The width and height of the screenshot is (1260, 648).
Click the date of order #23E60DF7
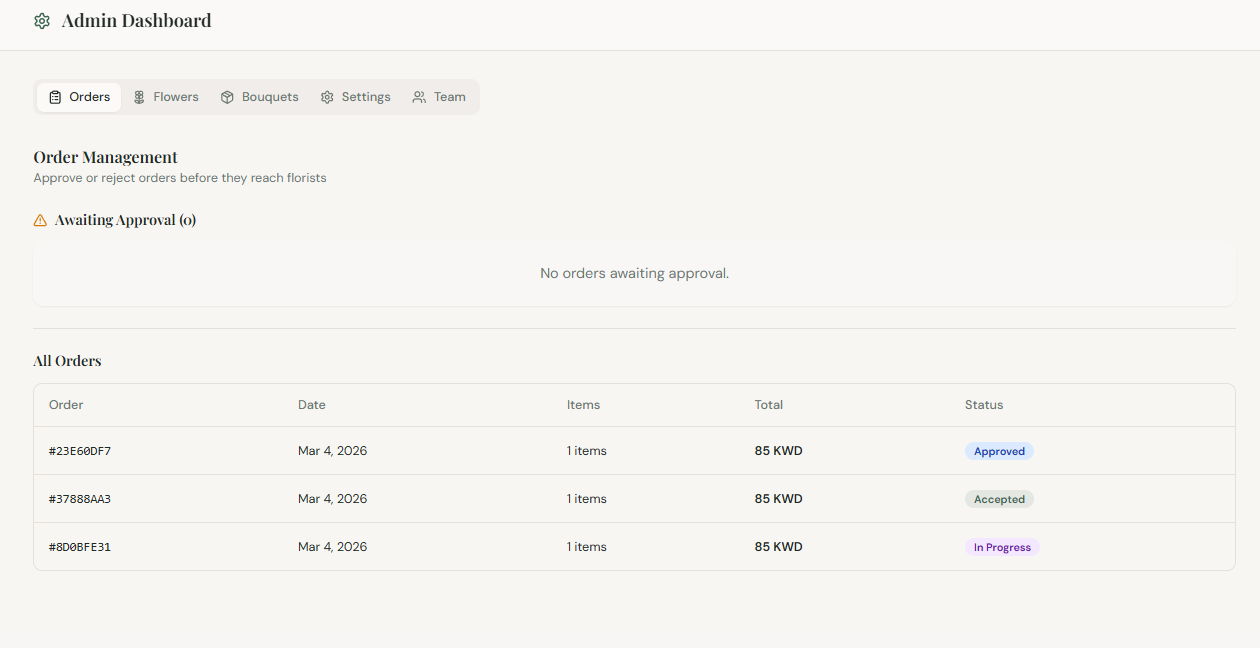332,451
